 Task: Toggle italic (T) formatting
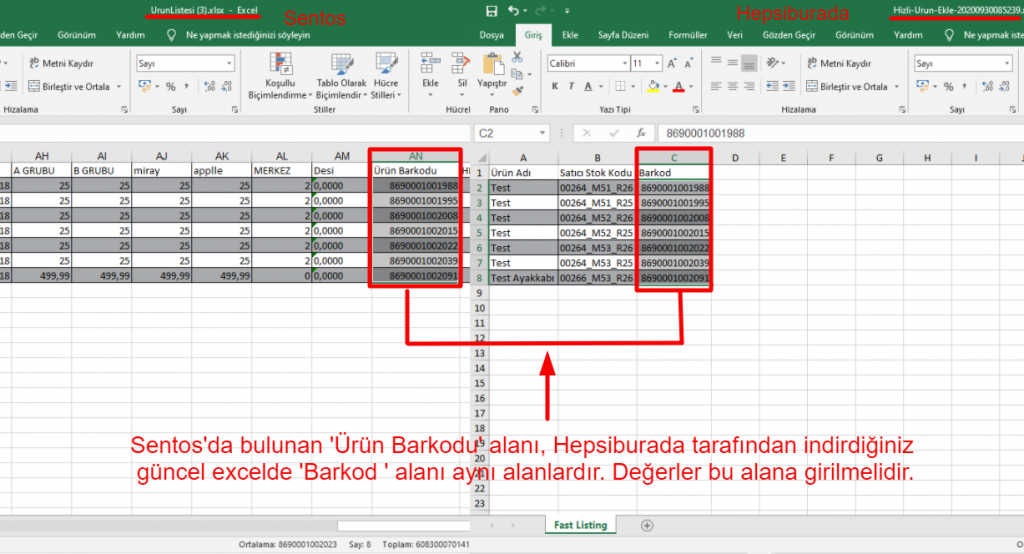pos(569,87)
